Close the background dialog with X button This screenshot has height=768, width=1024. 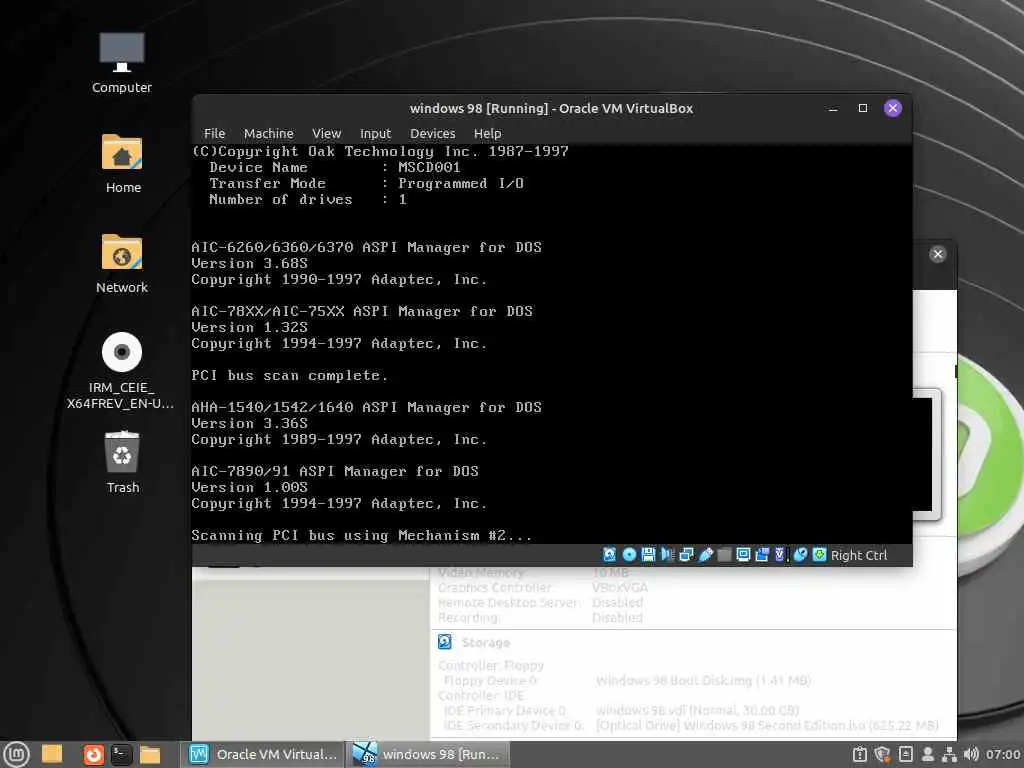pyautogui.click(x=938, y=254)
